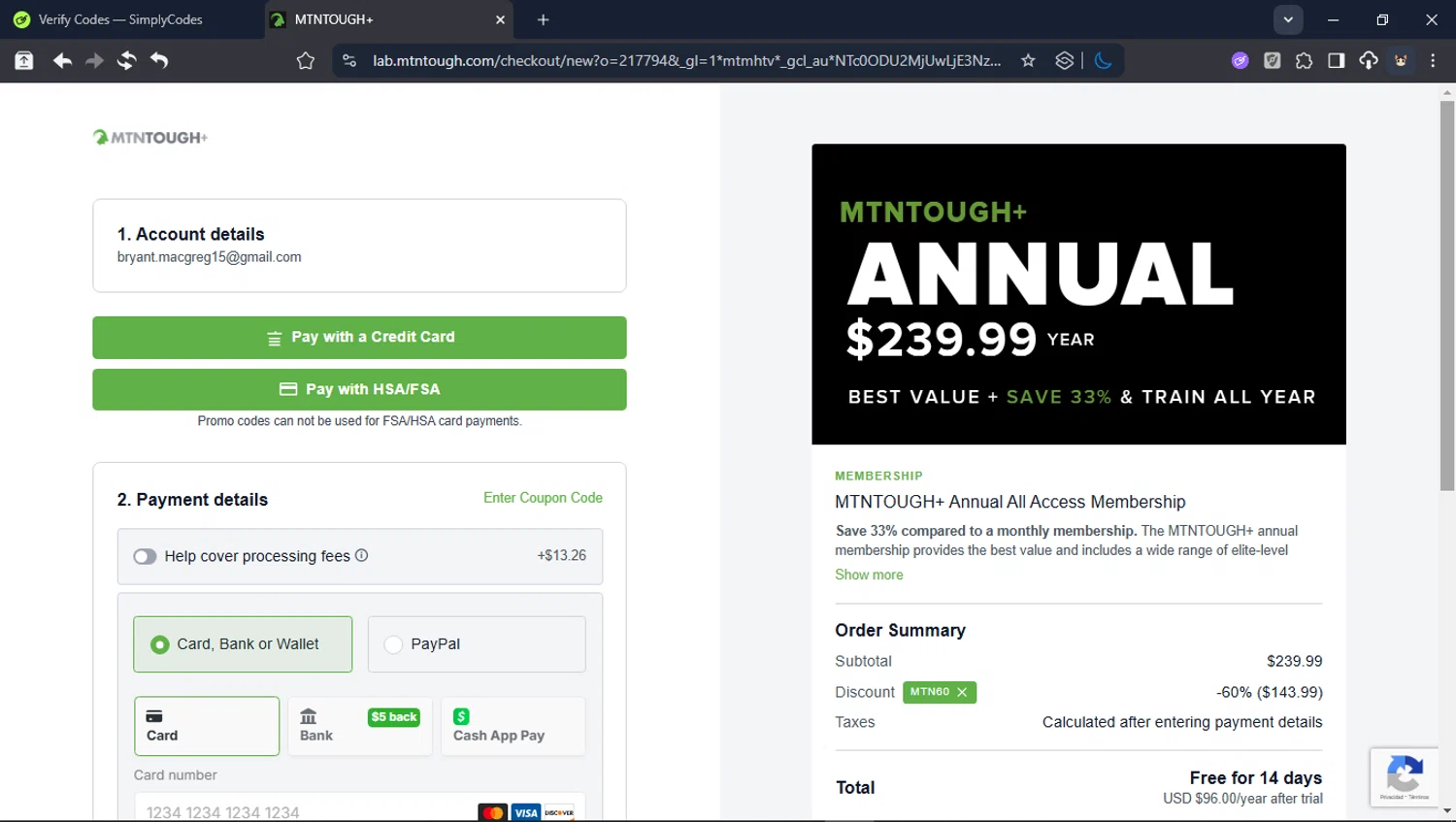Image resolution: width=1456 pixels, height=822 pixels.
Task: Click the Visa logo in card field
Action: (x=525, y=812)
